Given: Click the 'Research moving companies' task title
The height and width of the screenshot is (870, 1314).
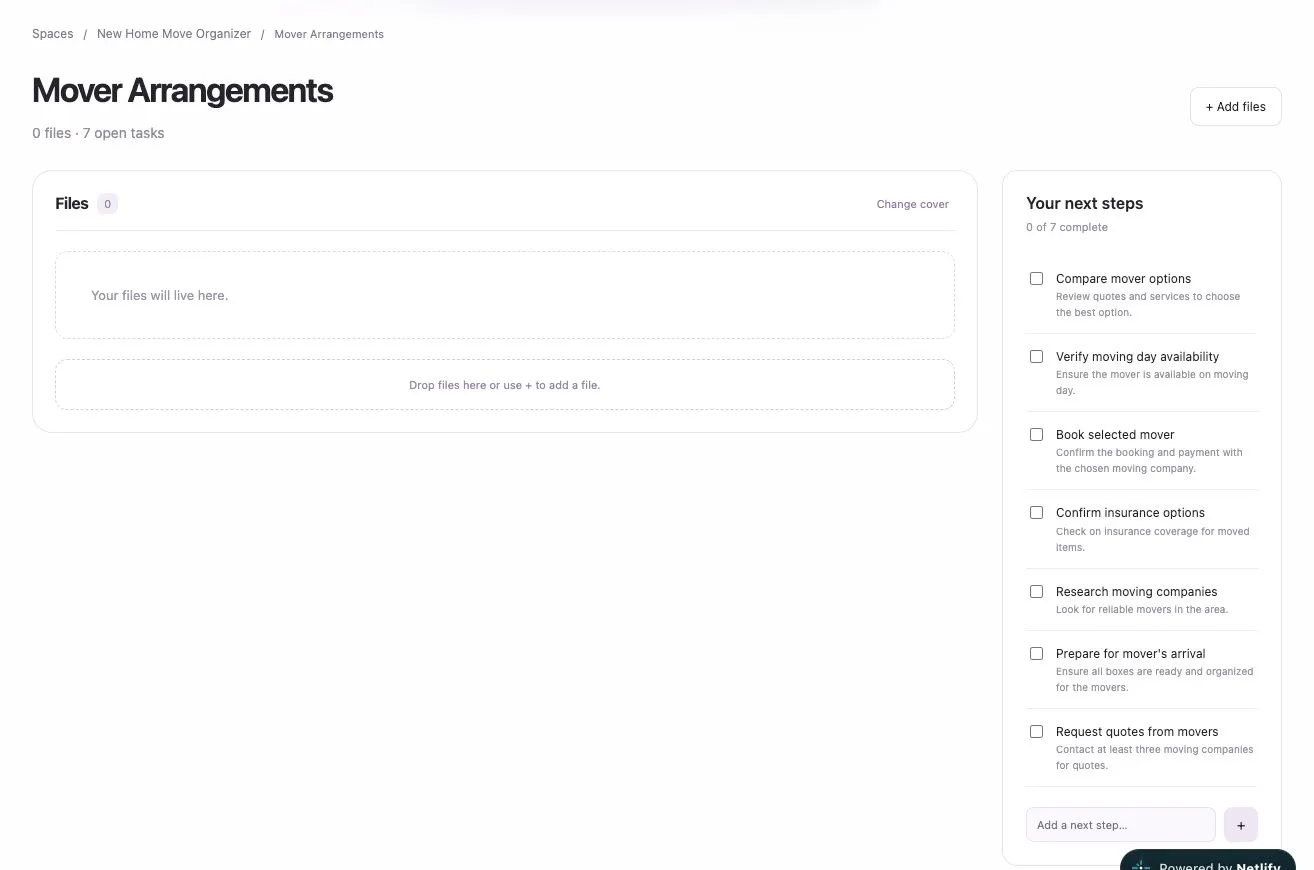Looking at the screenshot, I should tap(1136, 592).
